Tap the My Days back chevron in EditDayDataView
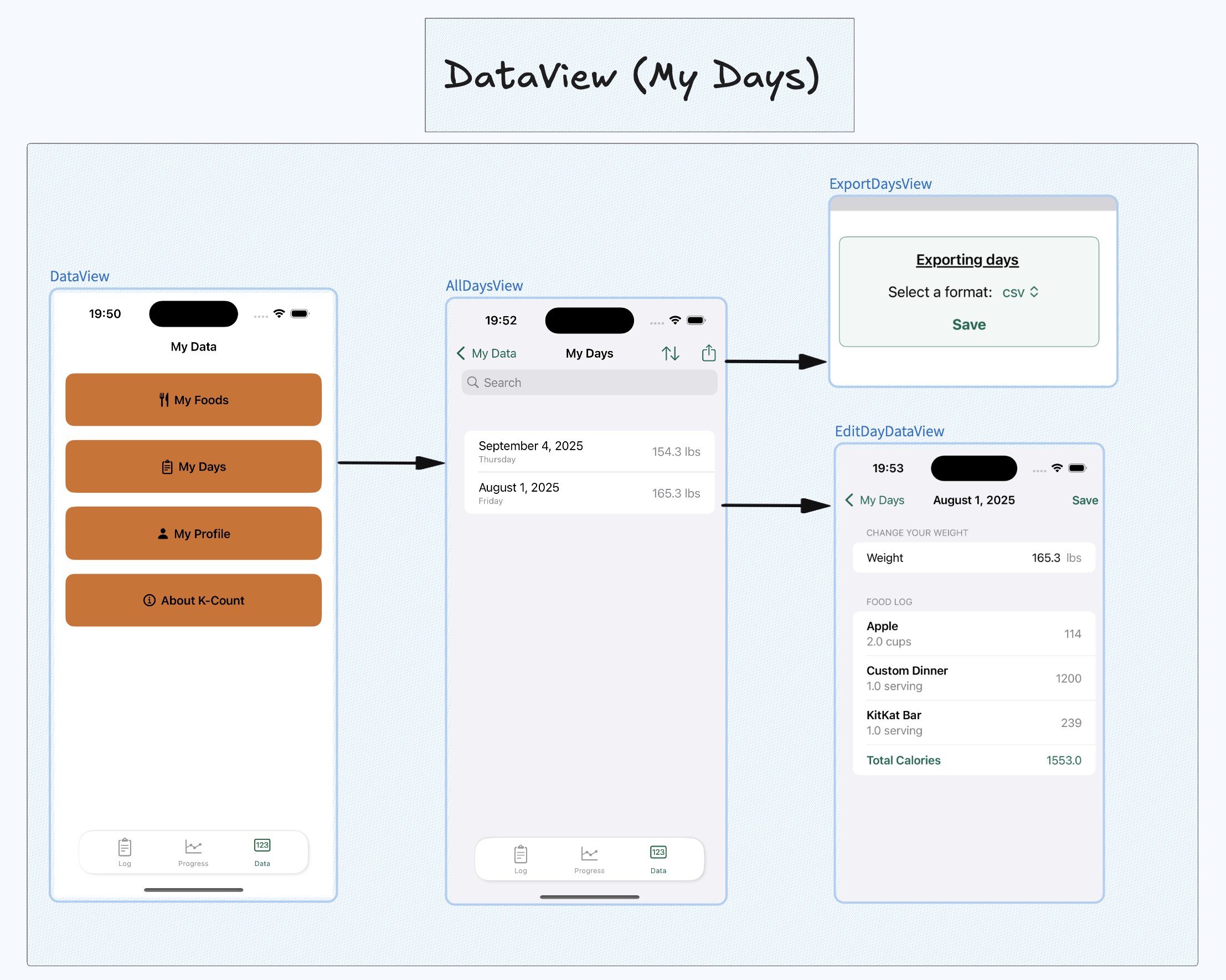Image resolution: width=1226 pixels, height=980 pixels. point(849,500)
